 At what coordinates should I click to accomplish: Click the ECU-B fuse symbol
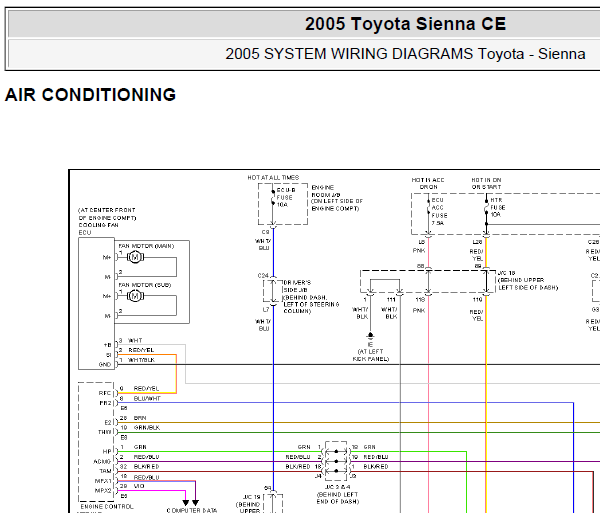[x=273, y=197]
